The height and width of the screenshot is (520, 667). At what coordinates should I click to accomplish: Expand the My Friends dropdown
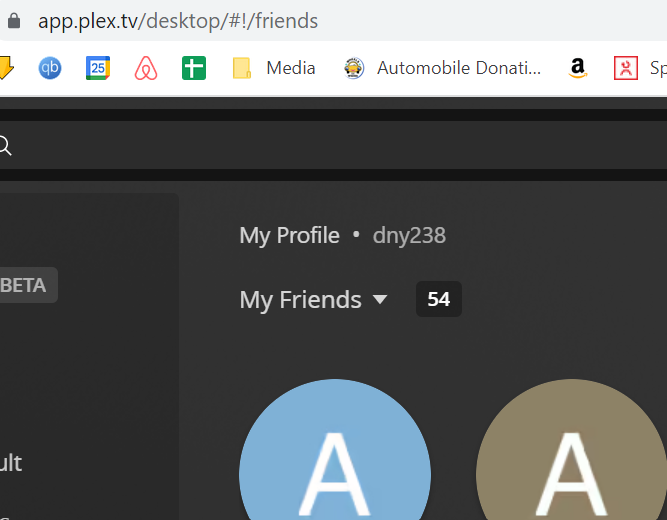(x=314, y=300)
